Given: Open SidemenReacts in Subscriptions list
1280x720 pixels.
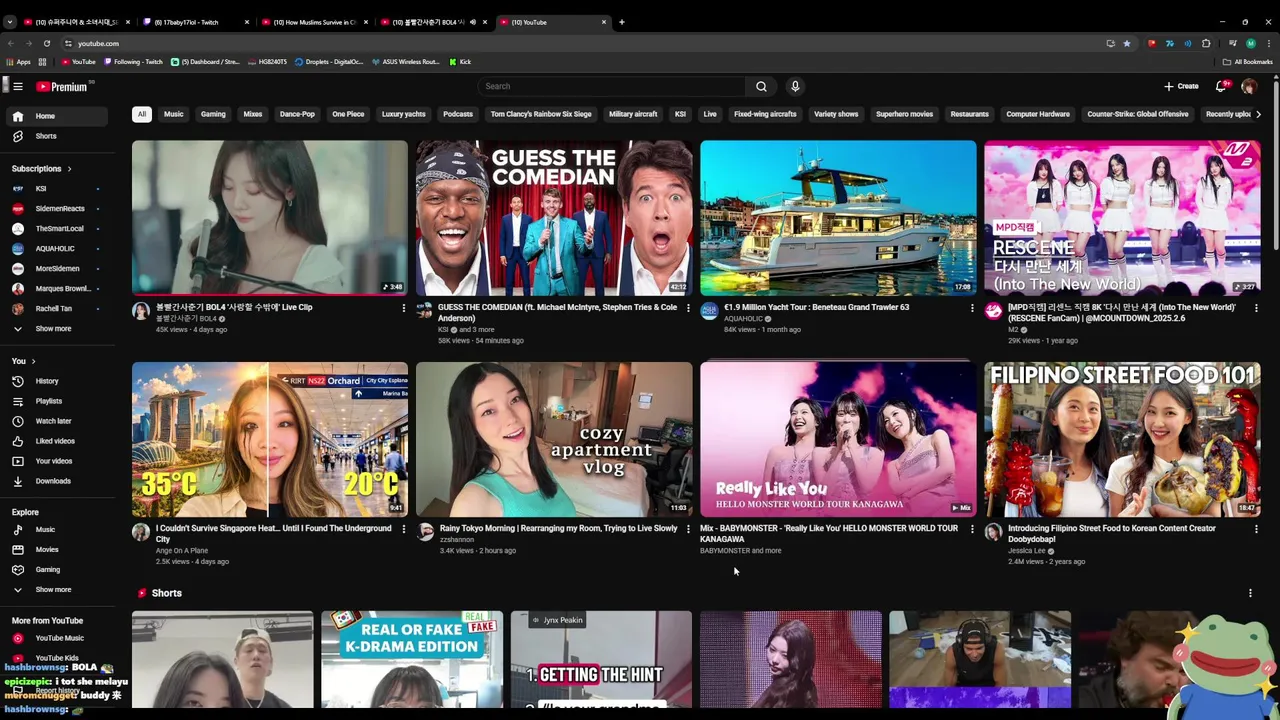Looking at the screenshot, I should click(x=55, y=209).
